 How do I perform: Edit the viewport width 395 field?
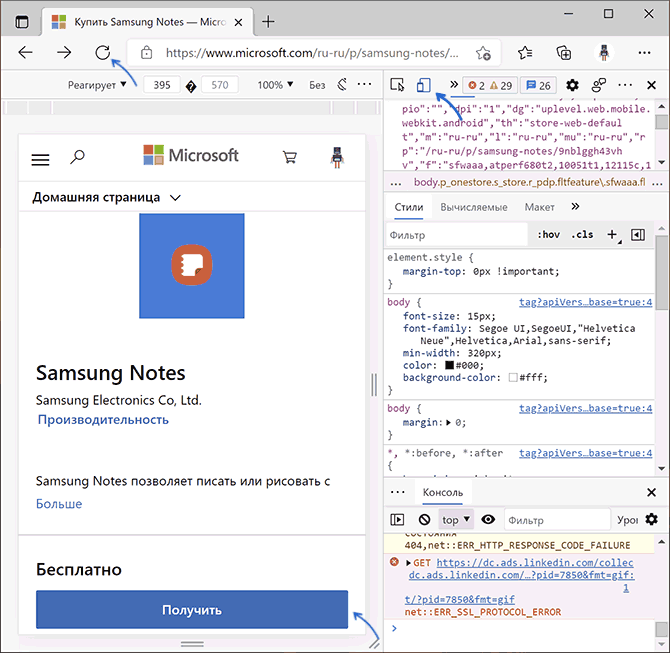(x=162, y=85)
